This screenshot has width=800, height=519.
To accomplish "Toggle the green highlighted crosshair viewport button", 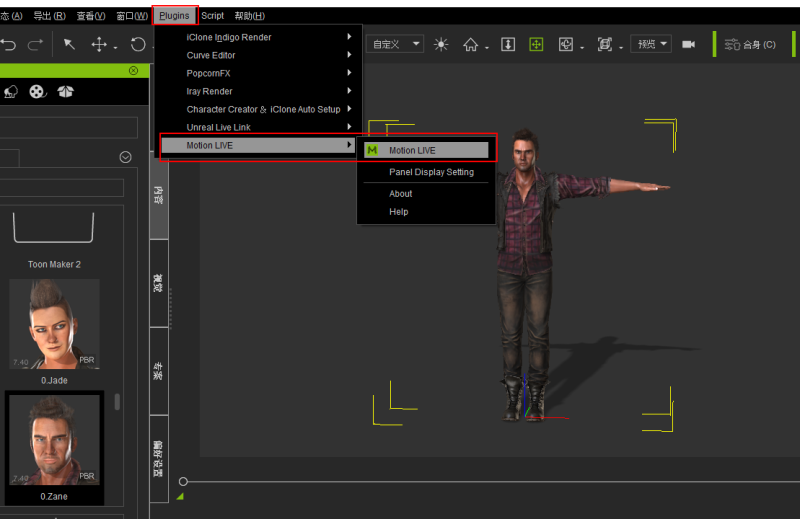I will pyautogui.click(x=536, y=45).
